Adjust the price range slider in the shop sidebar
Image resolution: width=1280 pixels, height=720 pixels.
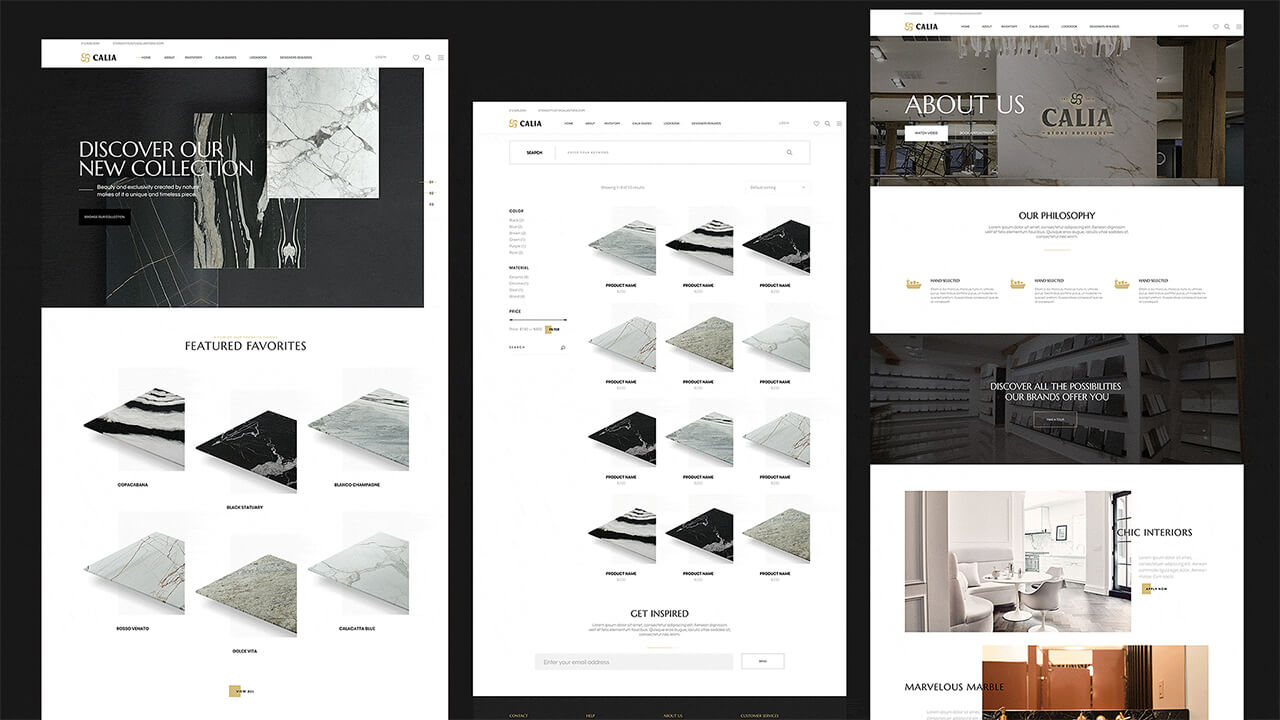coord(537,319)
